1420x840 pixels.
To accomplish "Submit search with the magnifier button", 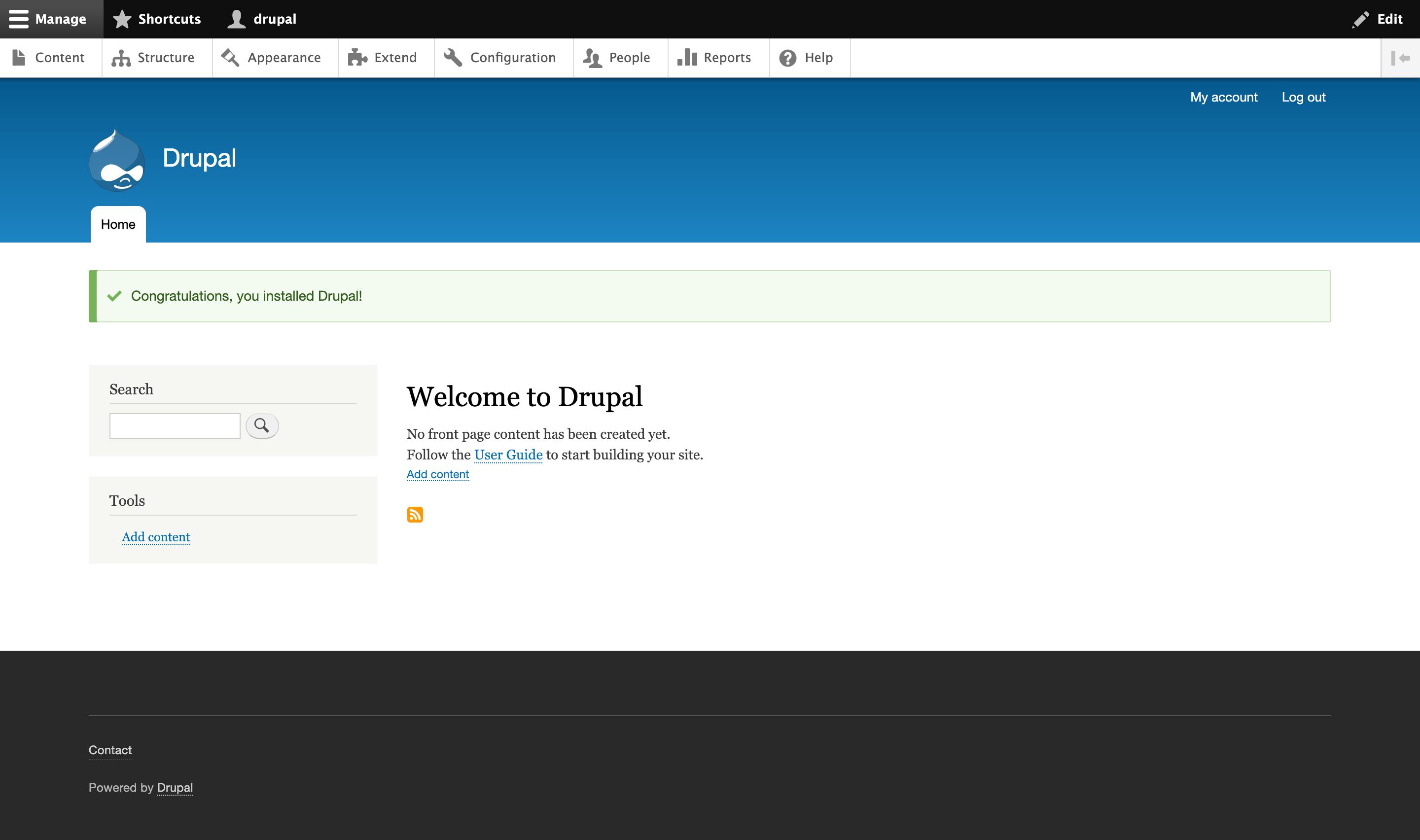I will pos(262,425).
